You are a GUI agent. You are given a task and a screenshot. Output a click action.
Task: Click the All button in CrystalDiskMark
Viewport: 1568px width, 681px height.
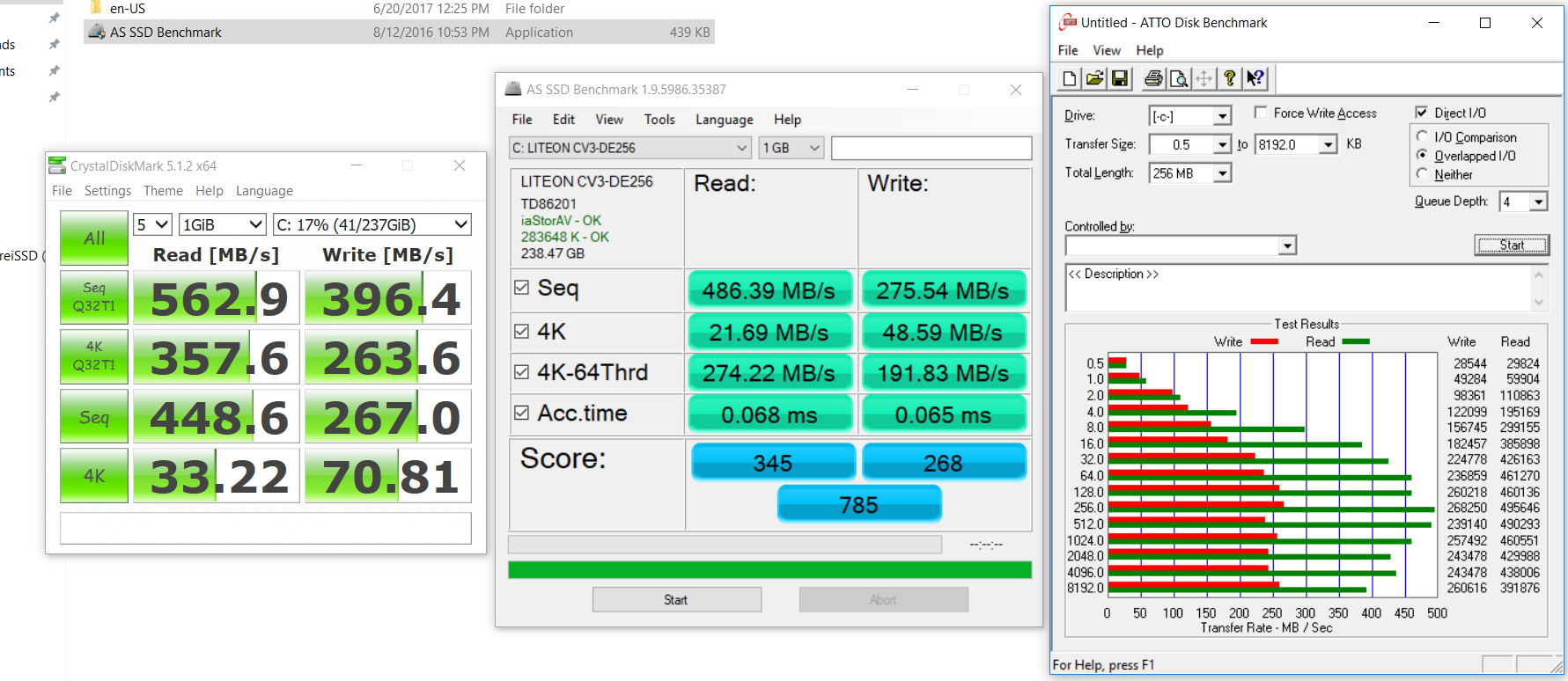tap(94, 238)
